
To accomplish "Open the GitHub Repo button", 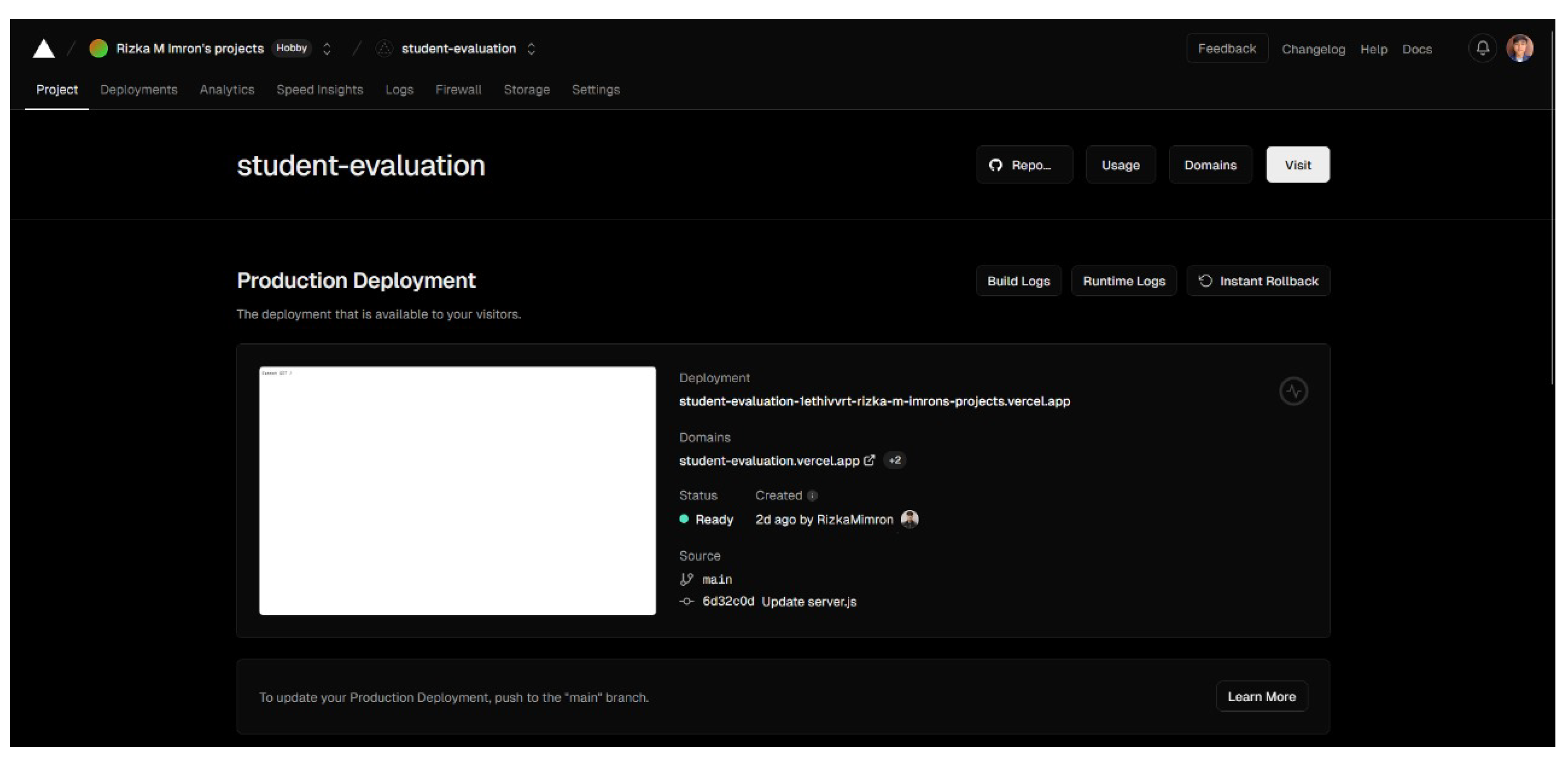I will [1024, 165].
